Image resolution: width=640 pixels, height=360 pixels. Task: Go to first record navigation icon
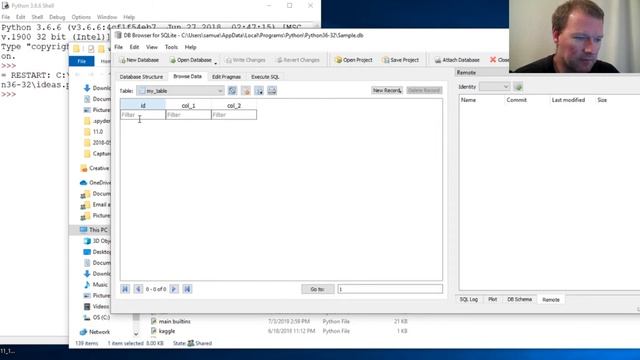[125, 289]
